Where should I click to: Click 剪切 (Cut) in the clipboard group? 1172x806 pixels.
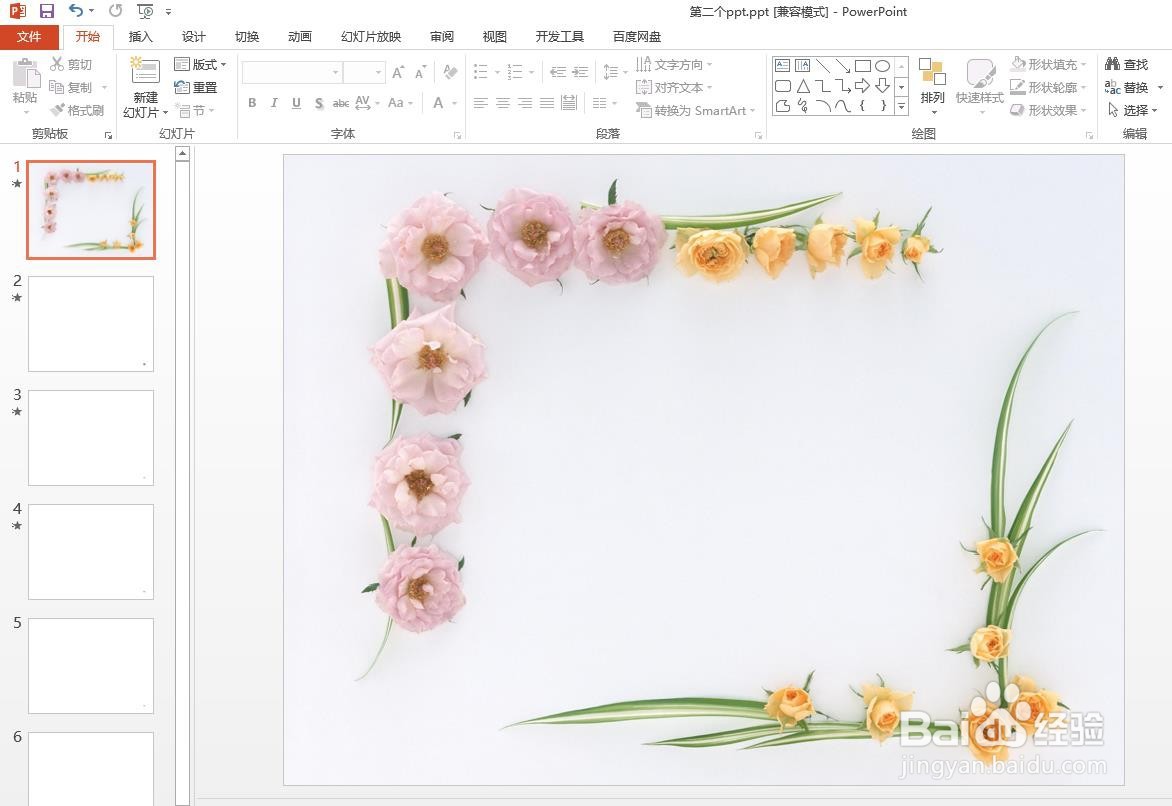72,65
